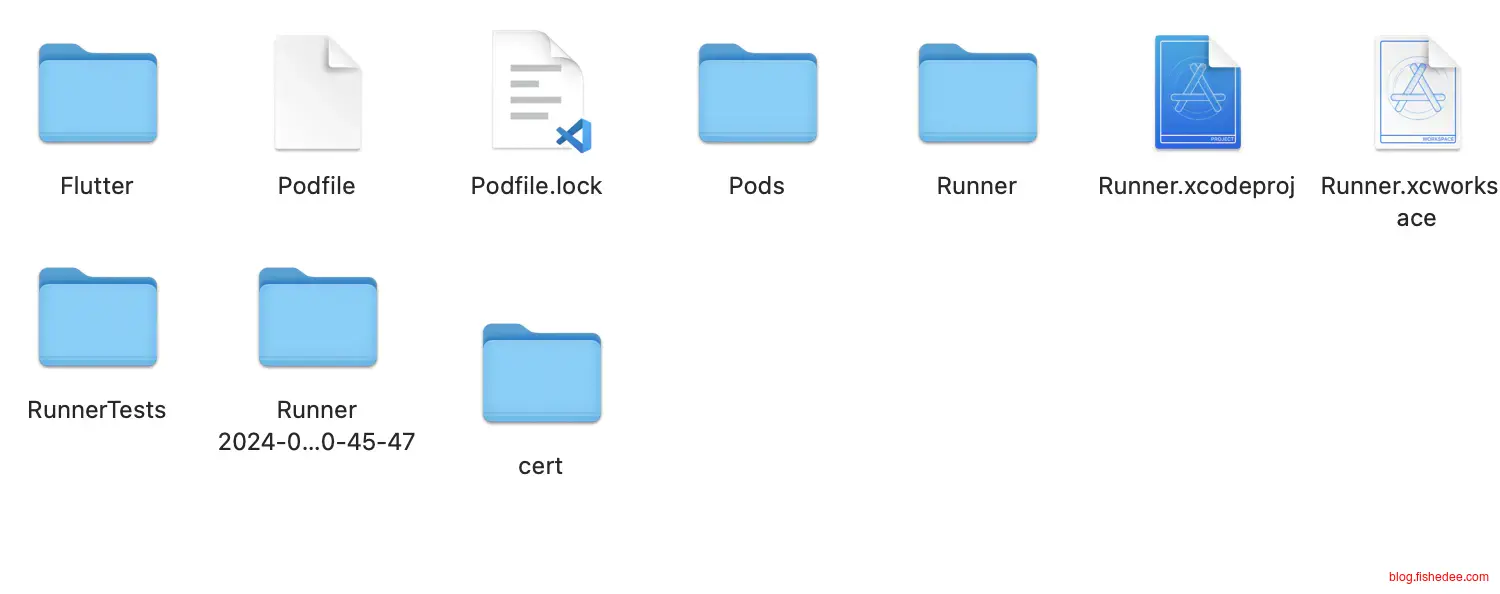The image size is (1500, 594).
Task: Select the "Podfile.lock" filename label
Action: (537, 186)
